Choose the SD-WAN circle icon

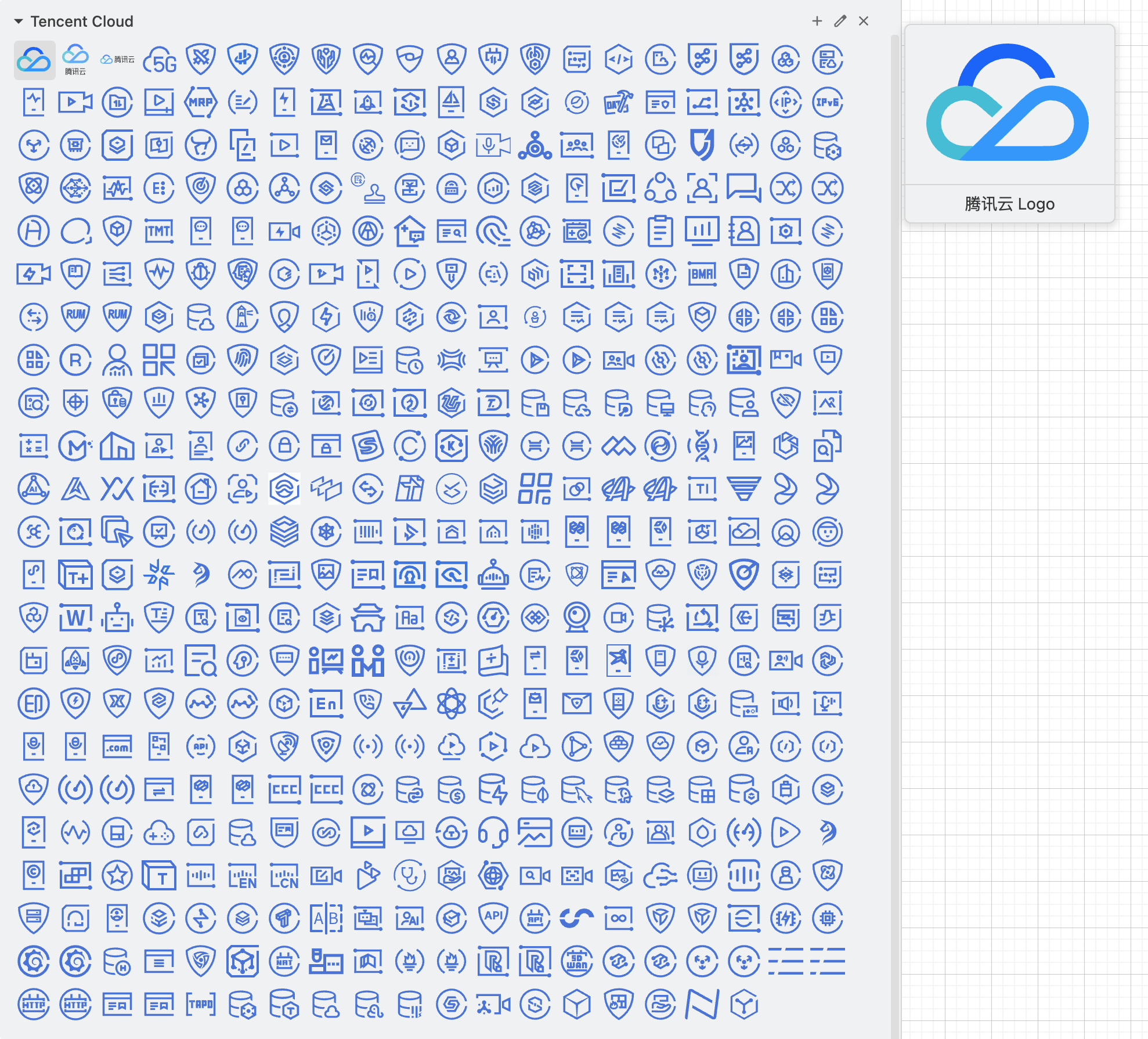point(577,961)
